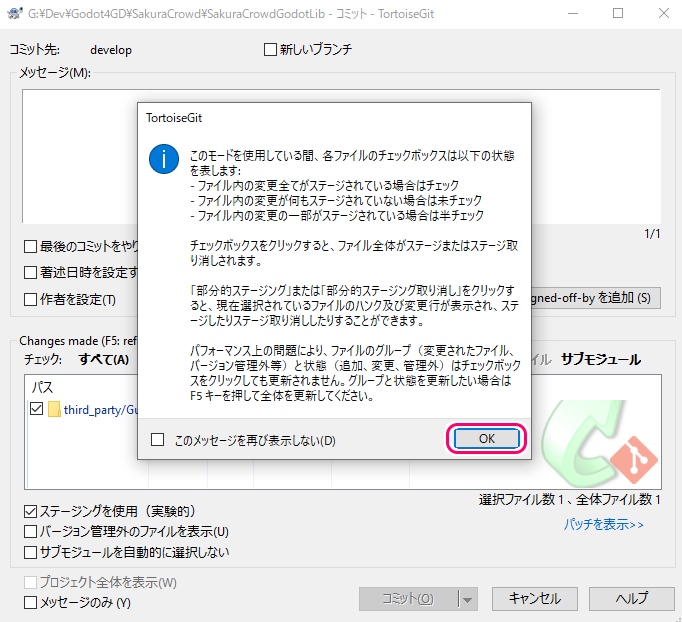Enable 'このメッセージを再び表示しない' checkbox
The image size is (682, 622).
(x=158, y=440)
